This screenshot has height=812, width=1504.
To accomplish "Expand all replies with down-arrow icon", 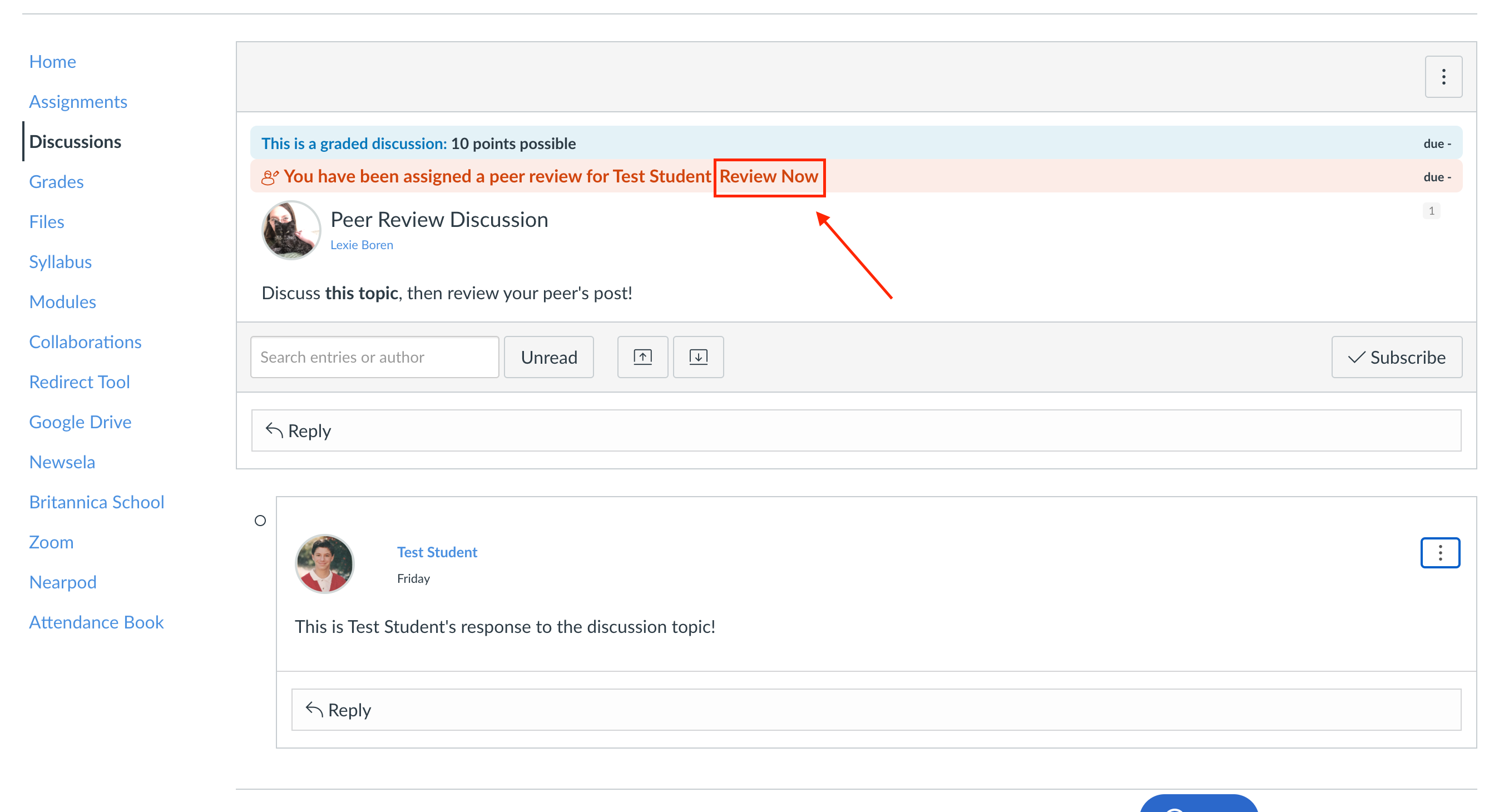I will point(697,357).
